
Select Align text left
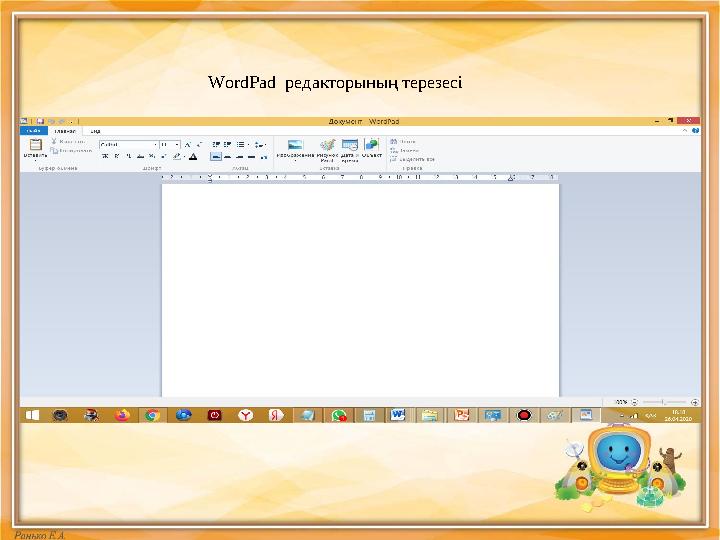(x=216, y=157)
